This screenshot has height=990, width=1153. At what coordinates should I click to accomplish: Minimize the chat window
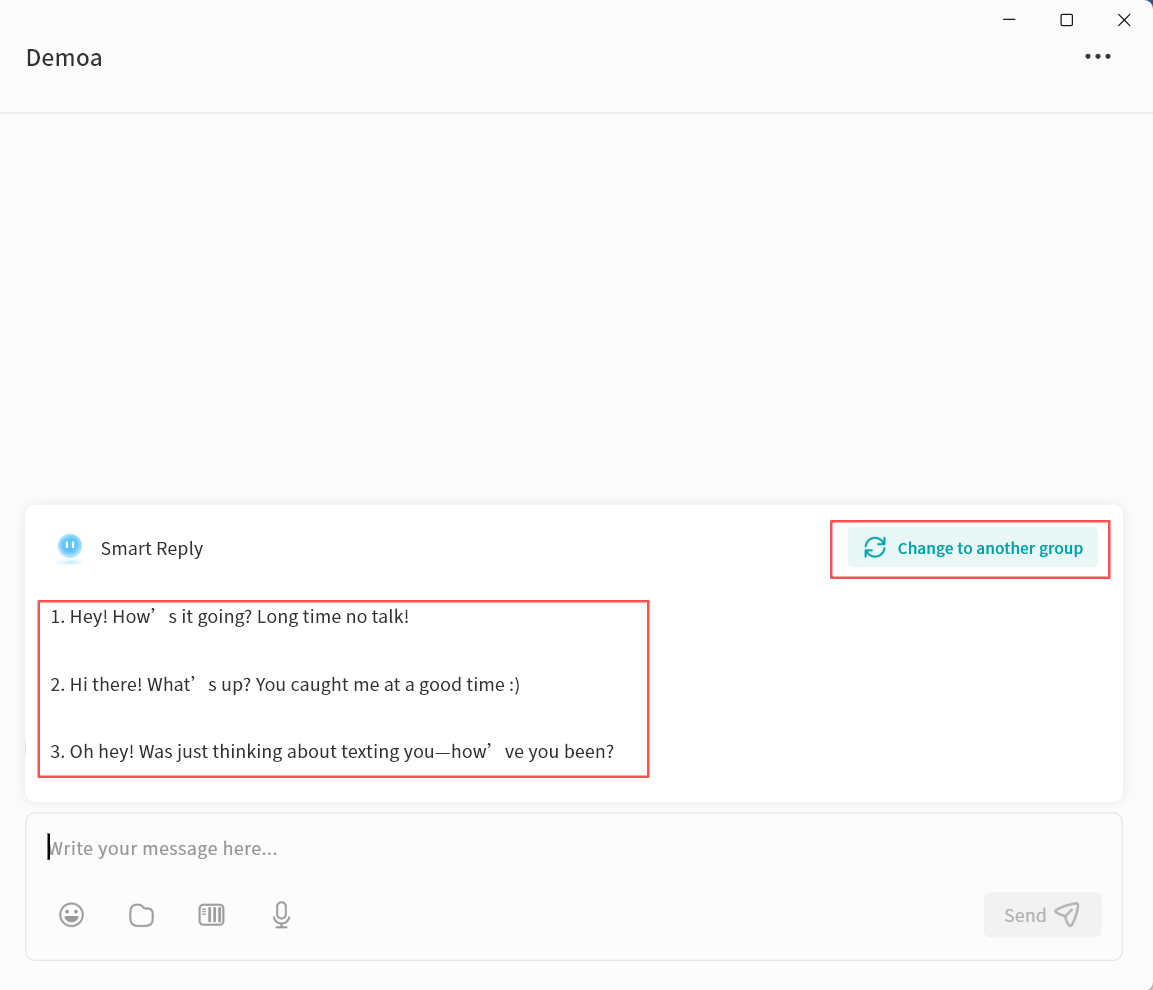pos(1009,20)
